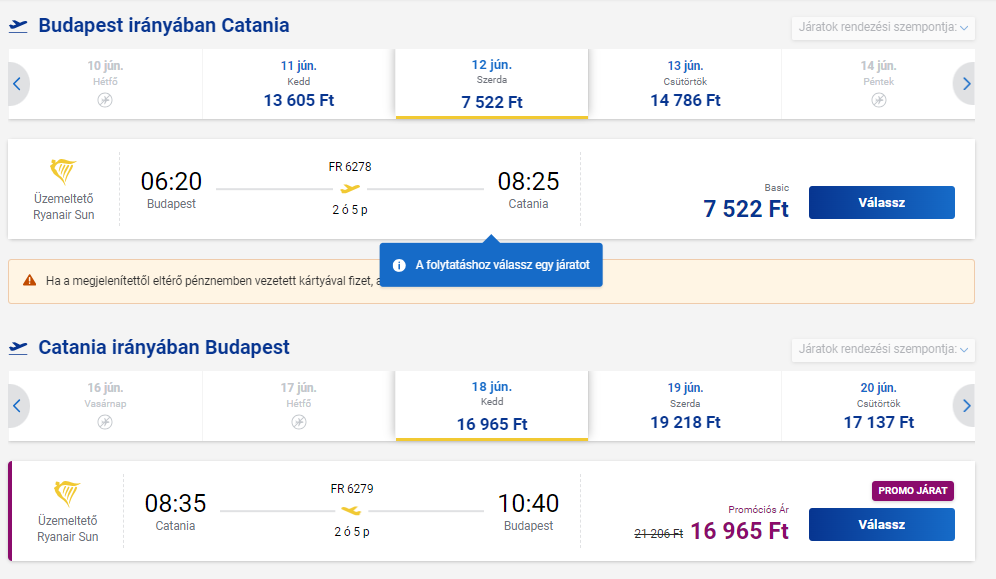The width and height of the screenshot is (996, 579).
Task: Click Ryanair harp logo on FR 6279 flight
Action: coord(67,493)
